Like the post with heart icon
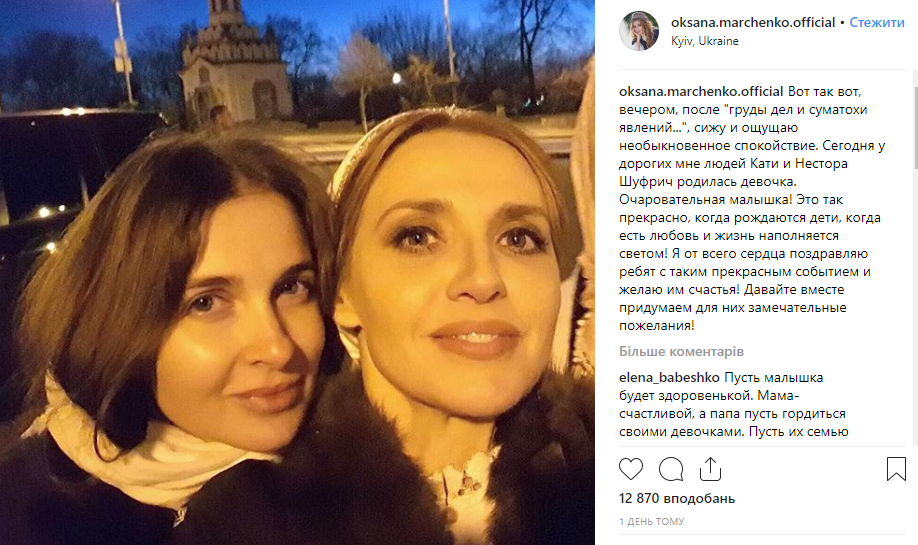The width and height of the screenshot is (918, 545). click(631, 469)
